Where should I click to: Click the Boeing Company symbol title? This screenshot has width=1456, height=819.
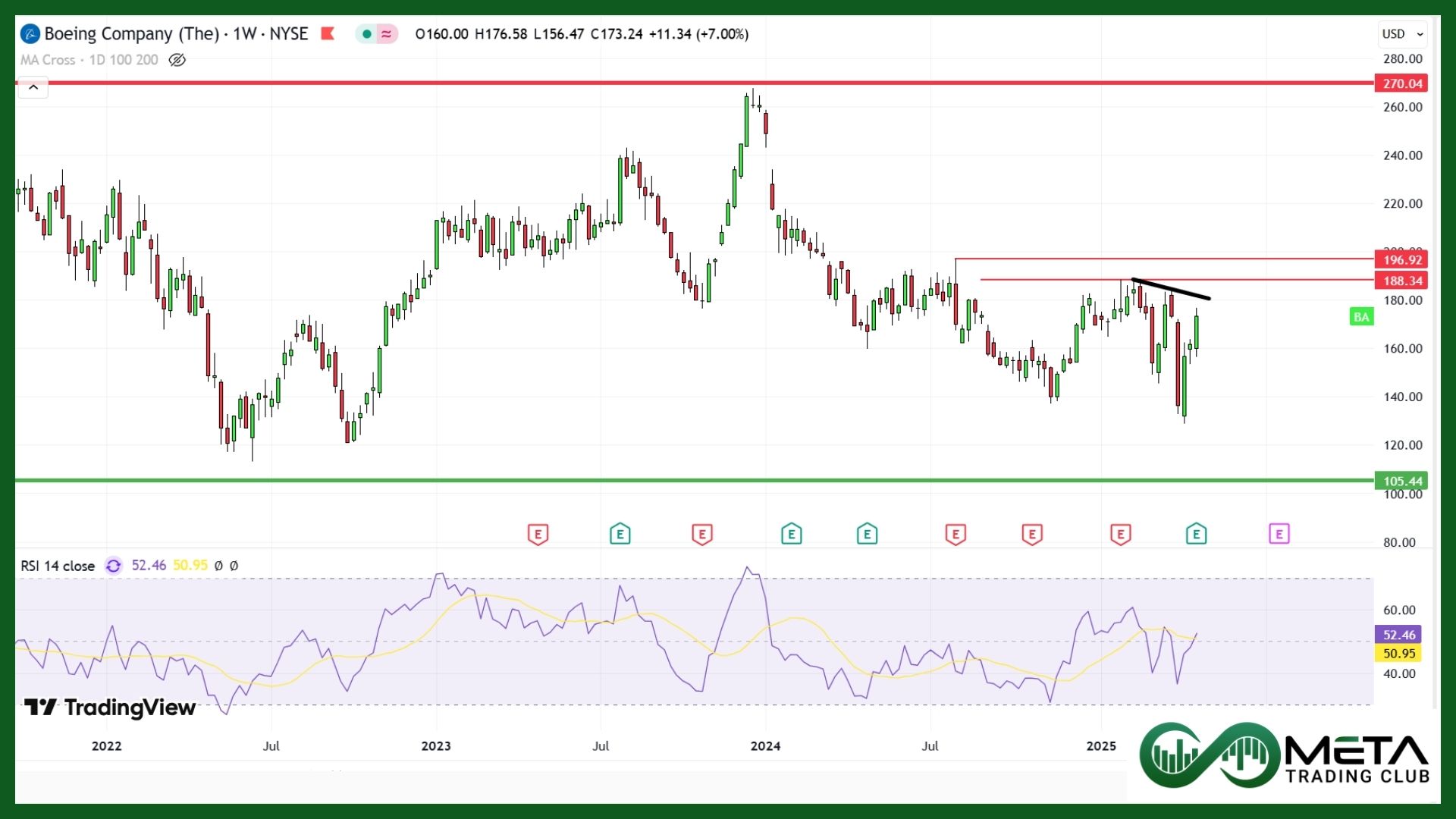pyautogui.click(x=176, y=34)
